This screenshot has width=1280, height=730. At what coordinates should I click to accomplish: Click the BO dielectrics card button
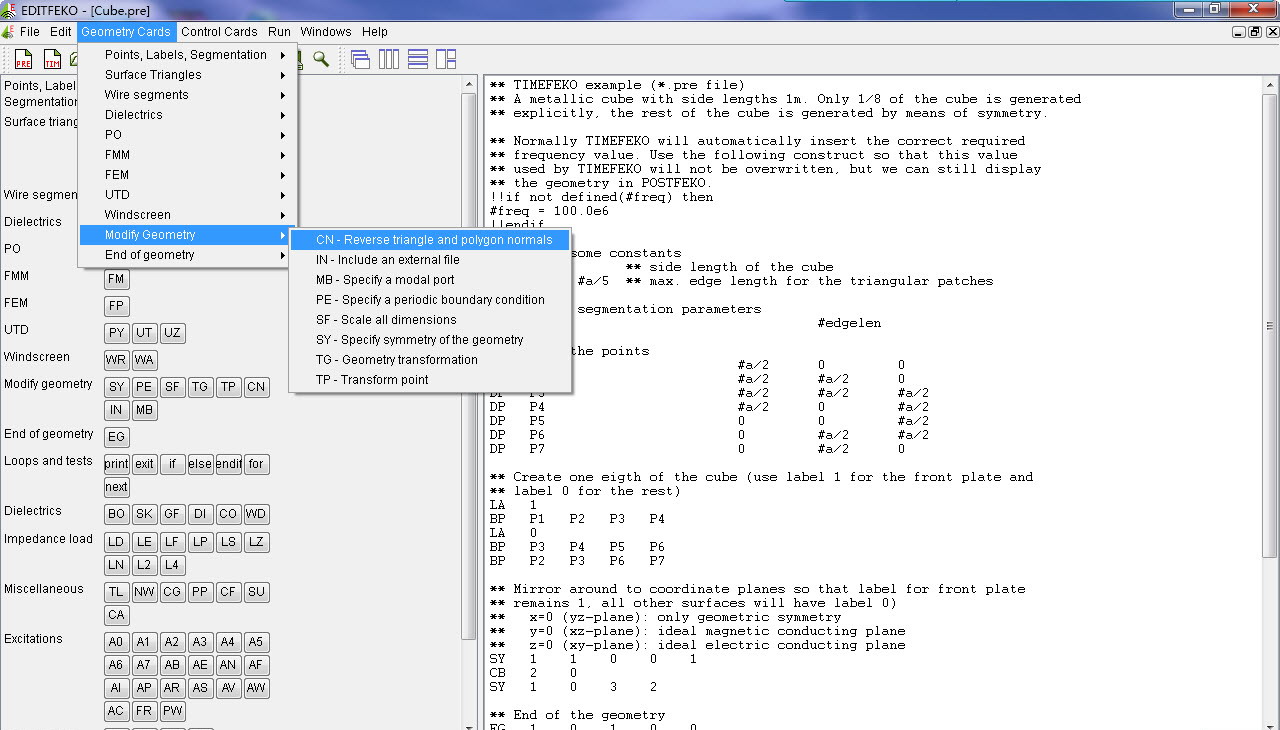[x=117, y=514]
